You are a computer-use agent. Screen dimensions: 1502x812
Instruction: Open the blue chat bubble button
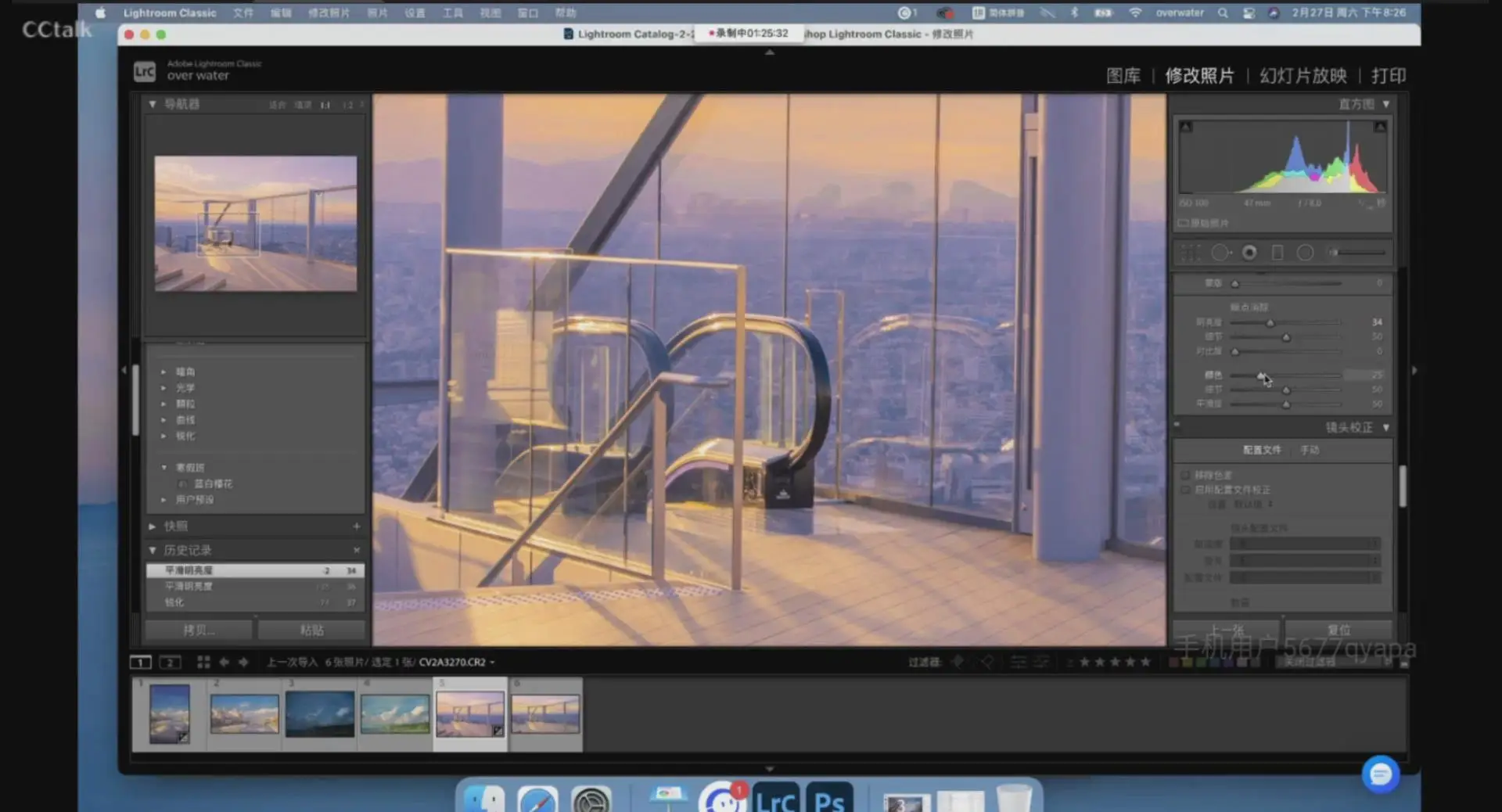click(x=1381, y=774)
